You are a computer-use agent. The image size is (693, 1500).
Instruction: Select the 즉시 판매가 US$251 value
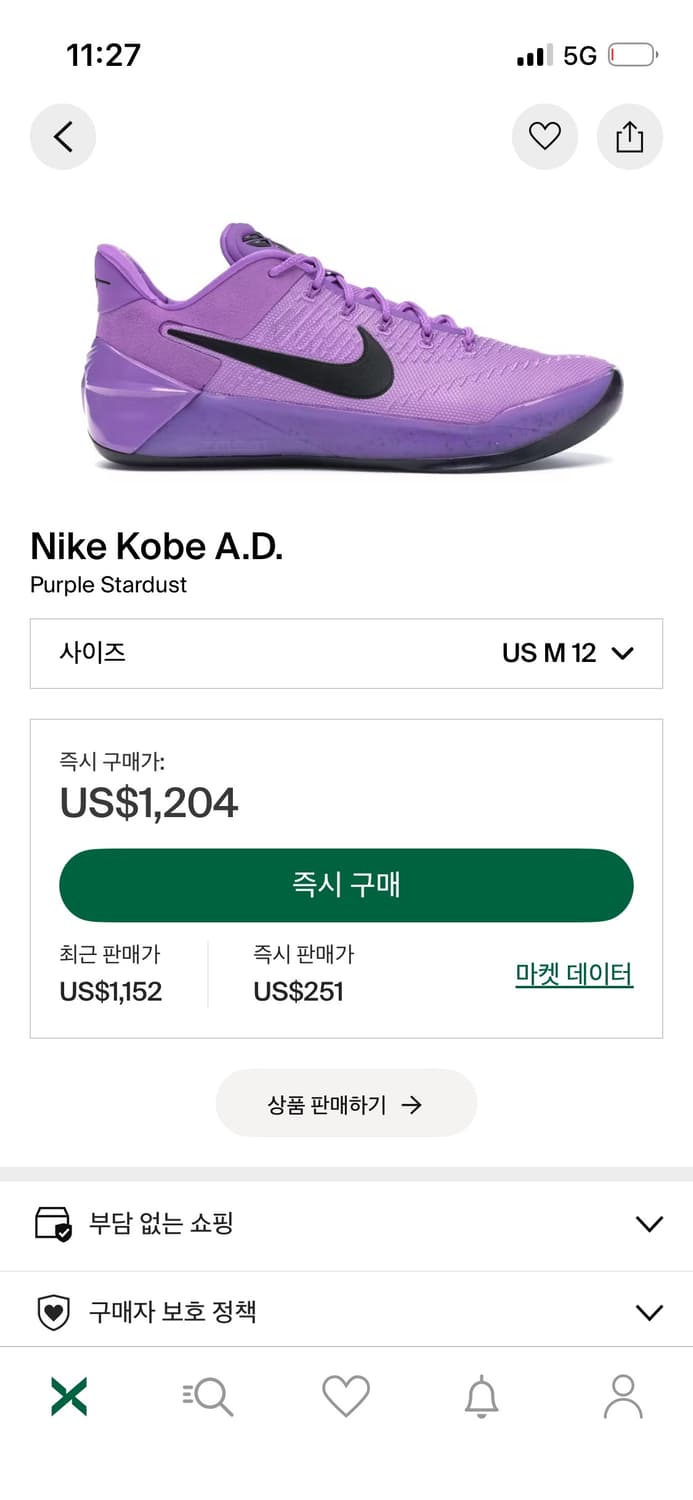coord(297,994)
